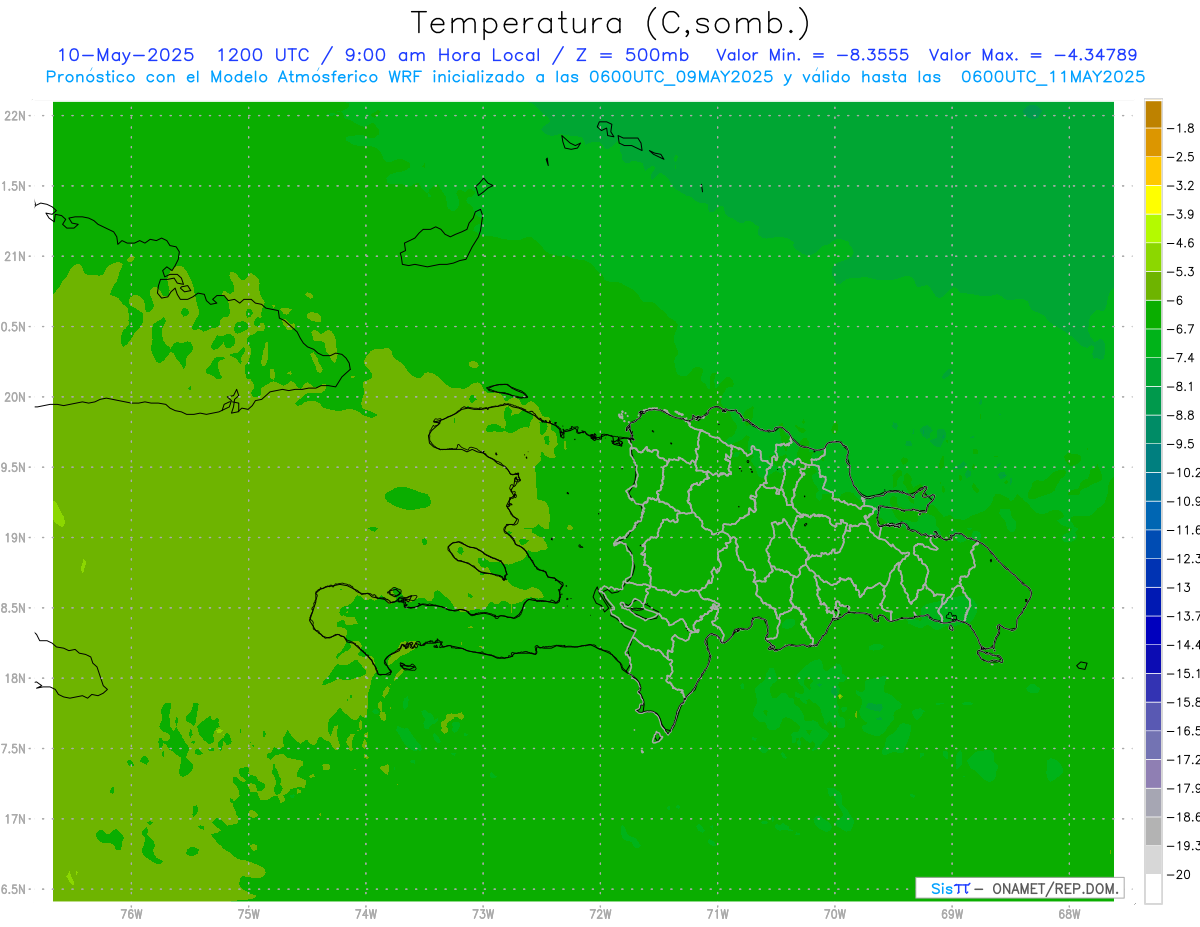Screen dimensions: 1200x927
Task: Click the "-3.9" colorbar value
Action: pyautogui.click(x=1182, y=214)
